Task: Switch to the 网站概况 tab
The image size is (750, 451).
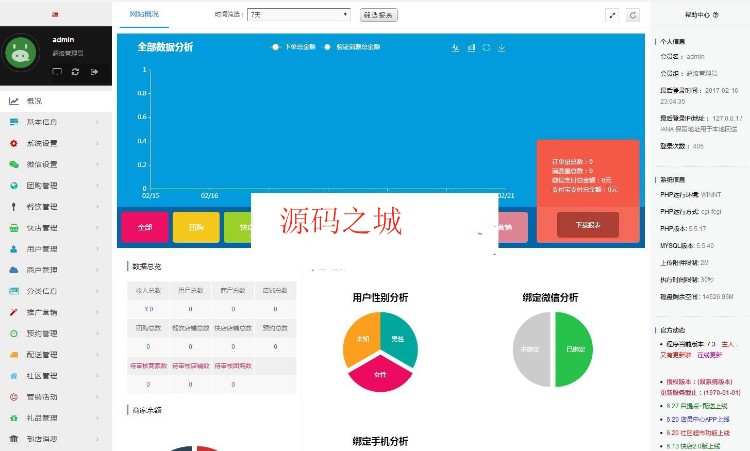Action: coord(144,14)
